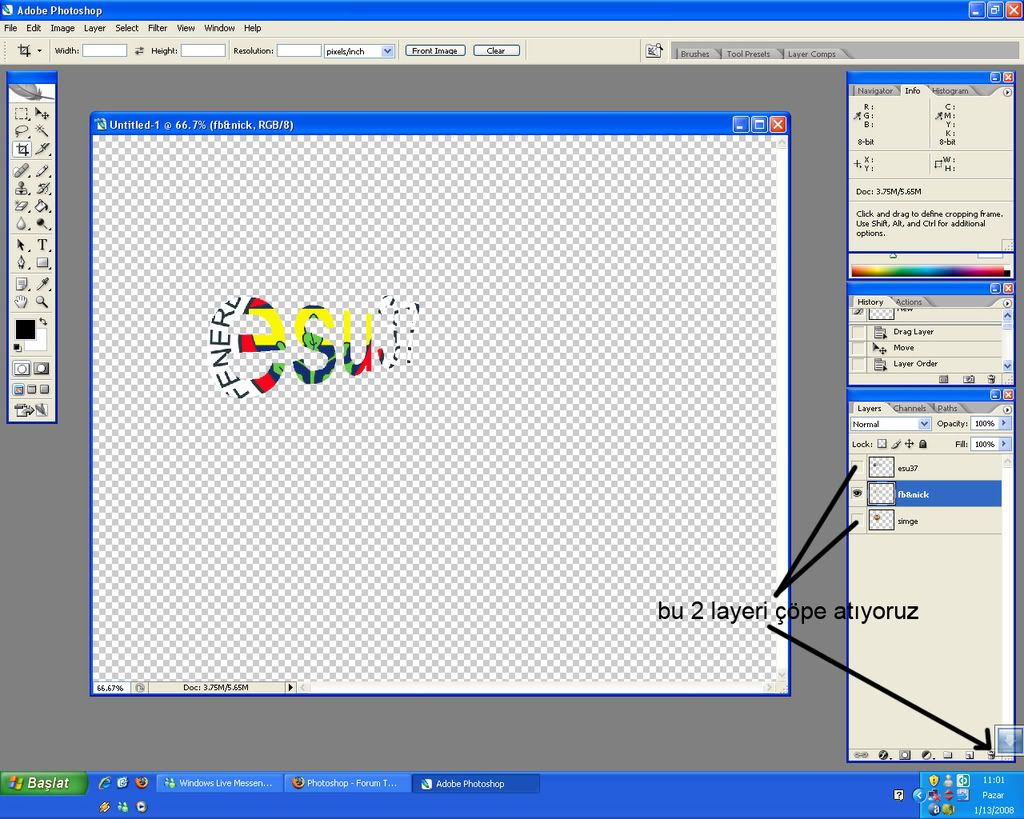Open the document status bar flyout arrow
Viewport: 1024px width, 819px height.
(291, 687)
